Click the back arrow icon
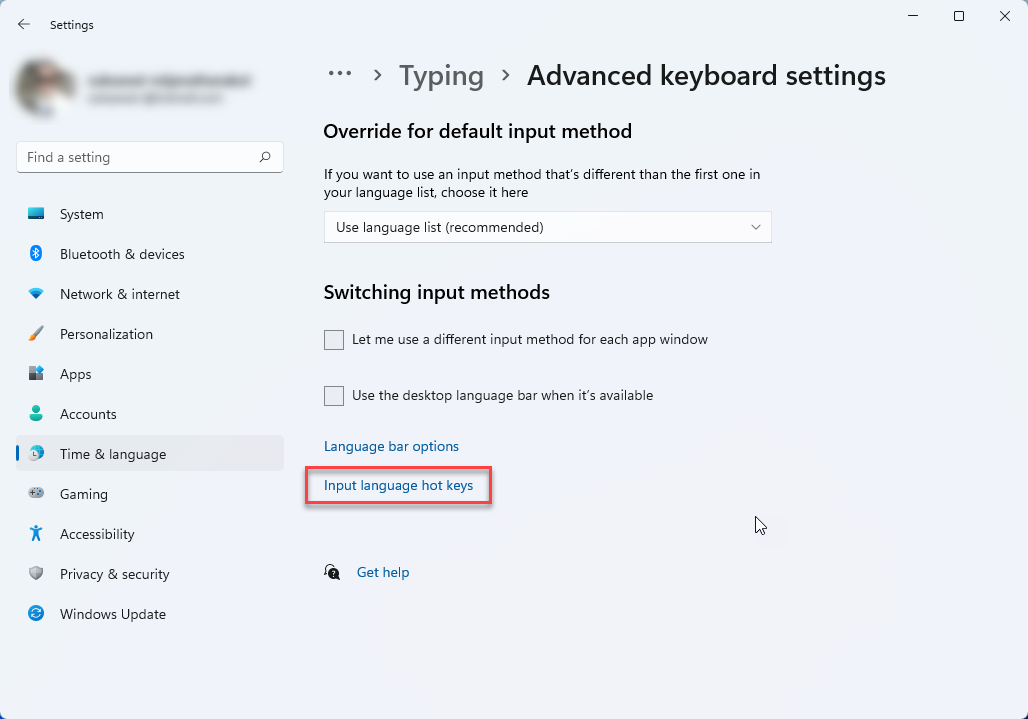Screen dimensions: 1028x719 [x=24, y=24]
